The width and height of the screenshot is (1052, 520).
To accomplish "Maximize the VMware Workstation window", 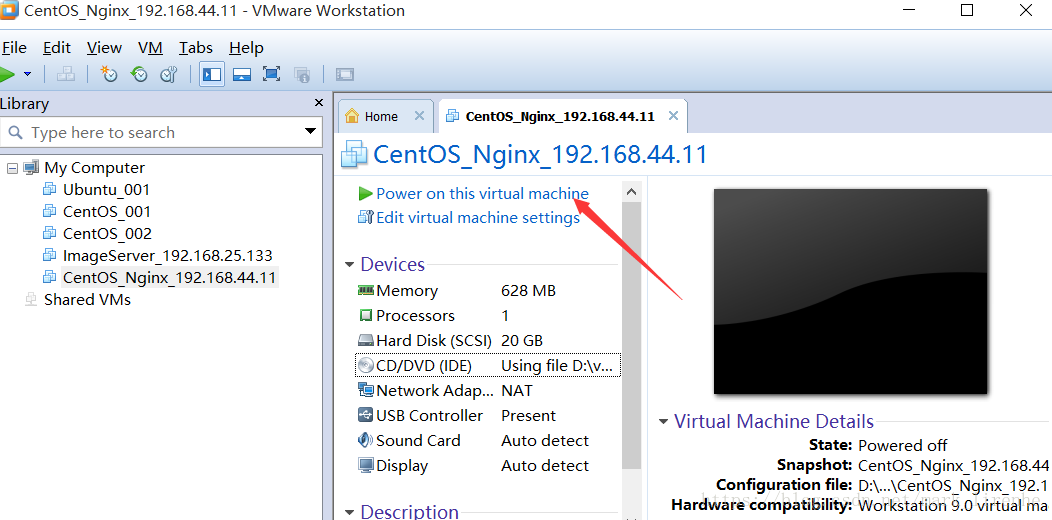I will [967, 10].
